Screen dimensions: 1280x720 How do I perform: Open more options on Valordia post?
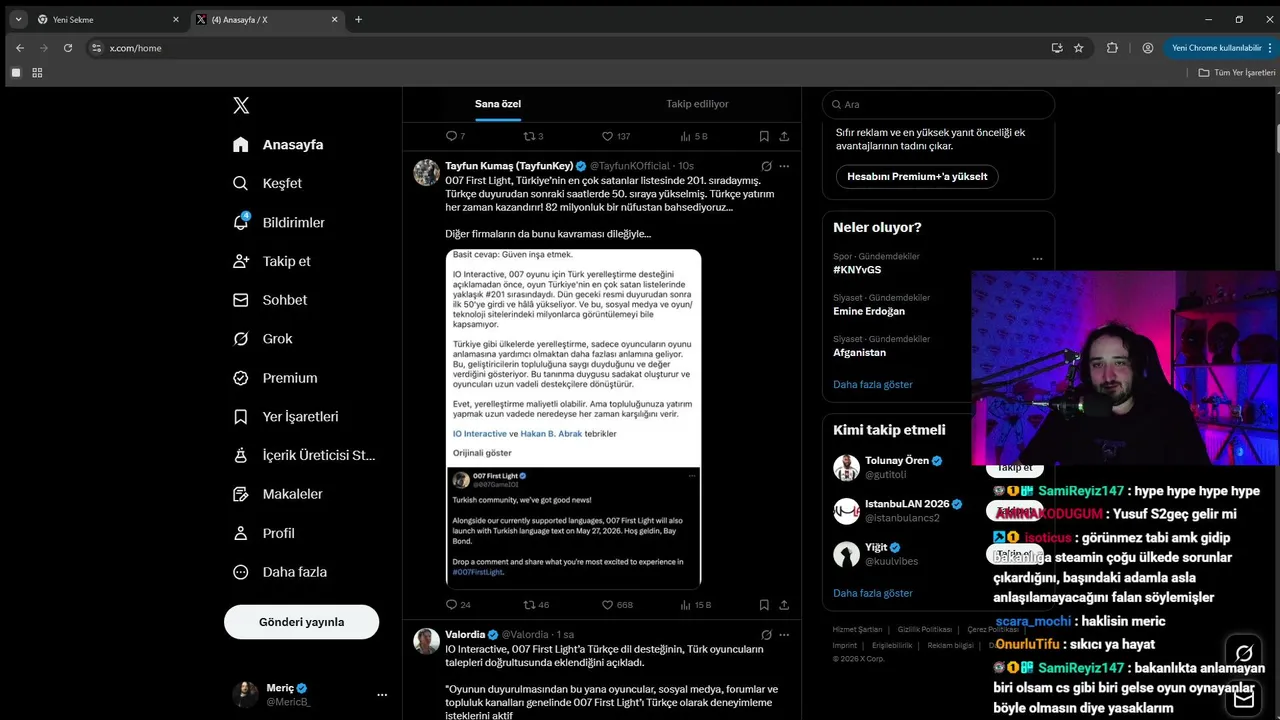pyautogui.click(x=784, y=635)
